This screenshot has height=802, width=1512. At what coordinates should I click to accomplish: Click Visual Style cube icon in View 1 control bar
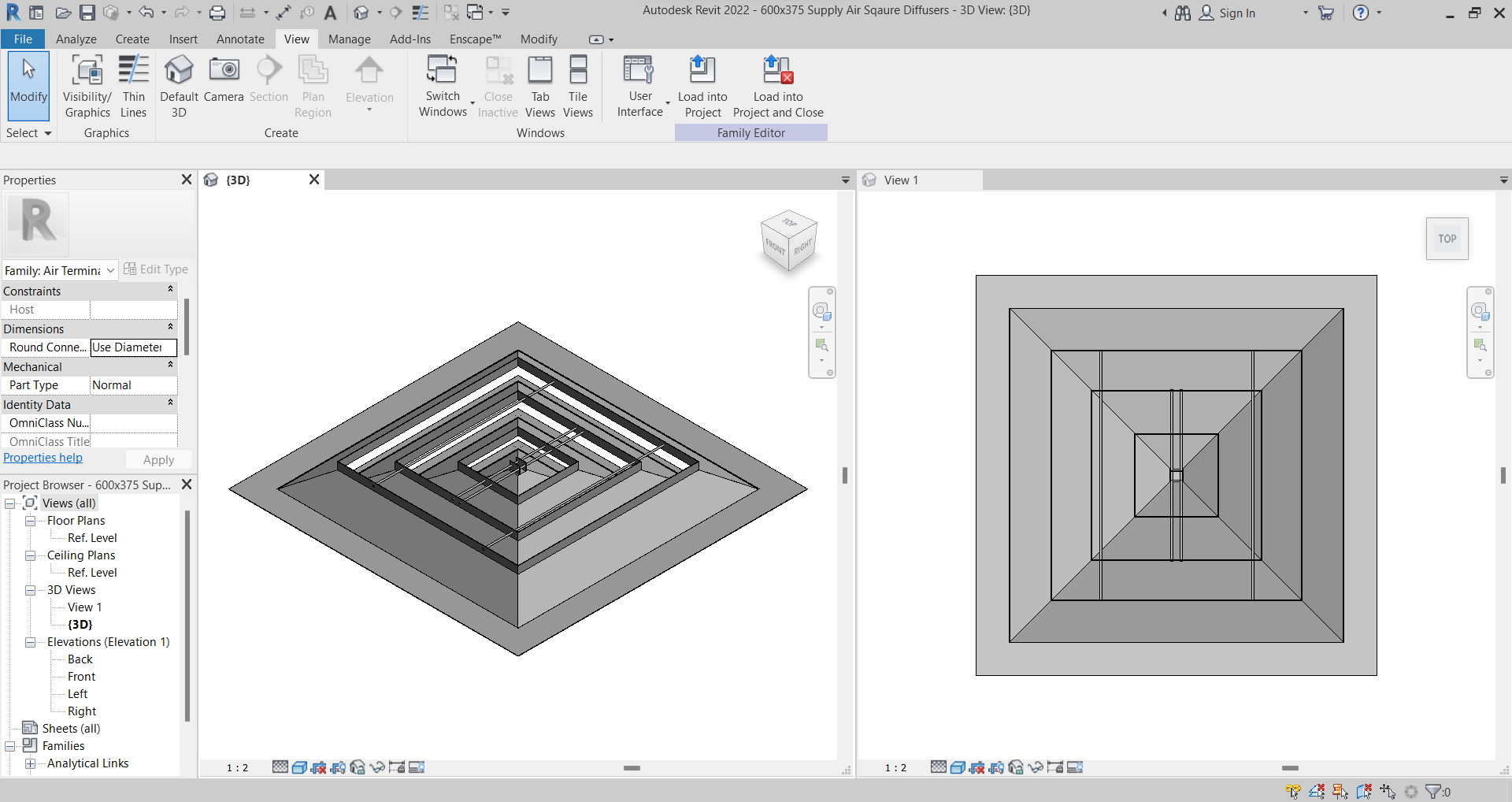(958, 767)
